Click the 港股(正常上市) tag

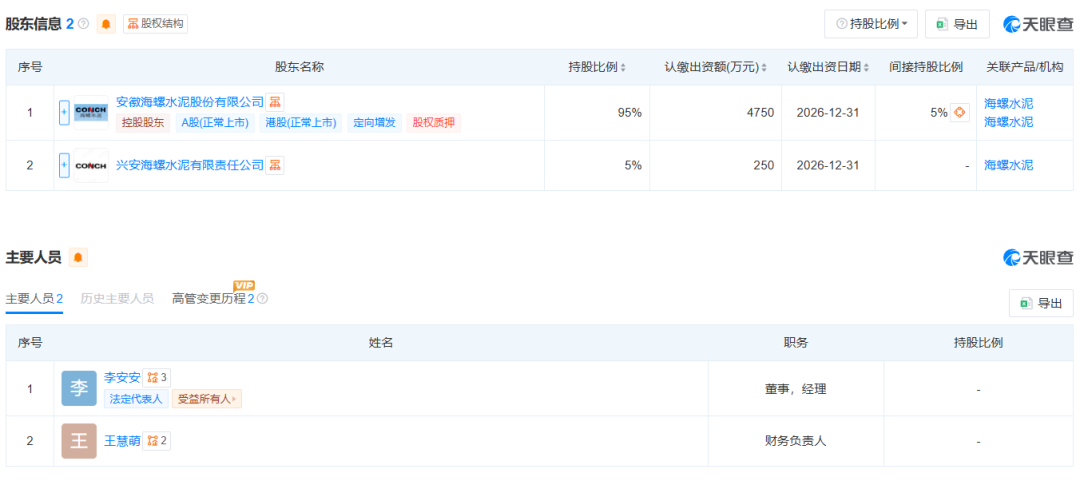302,123
